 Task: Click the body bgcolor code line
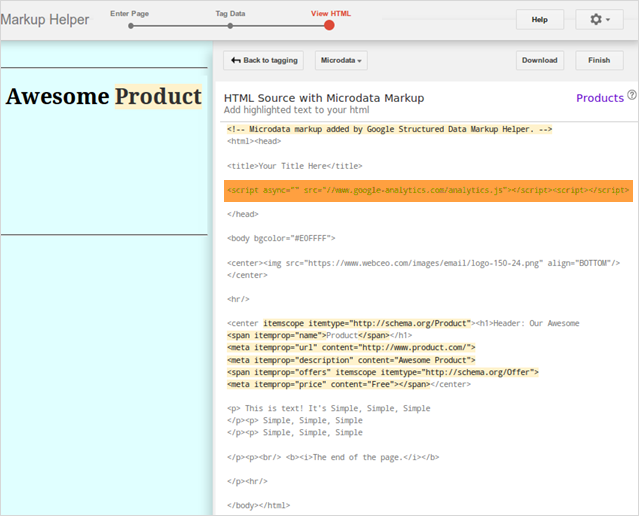(281, 238)
